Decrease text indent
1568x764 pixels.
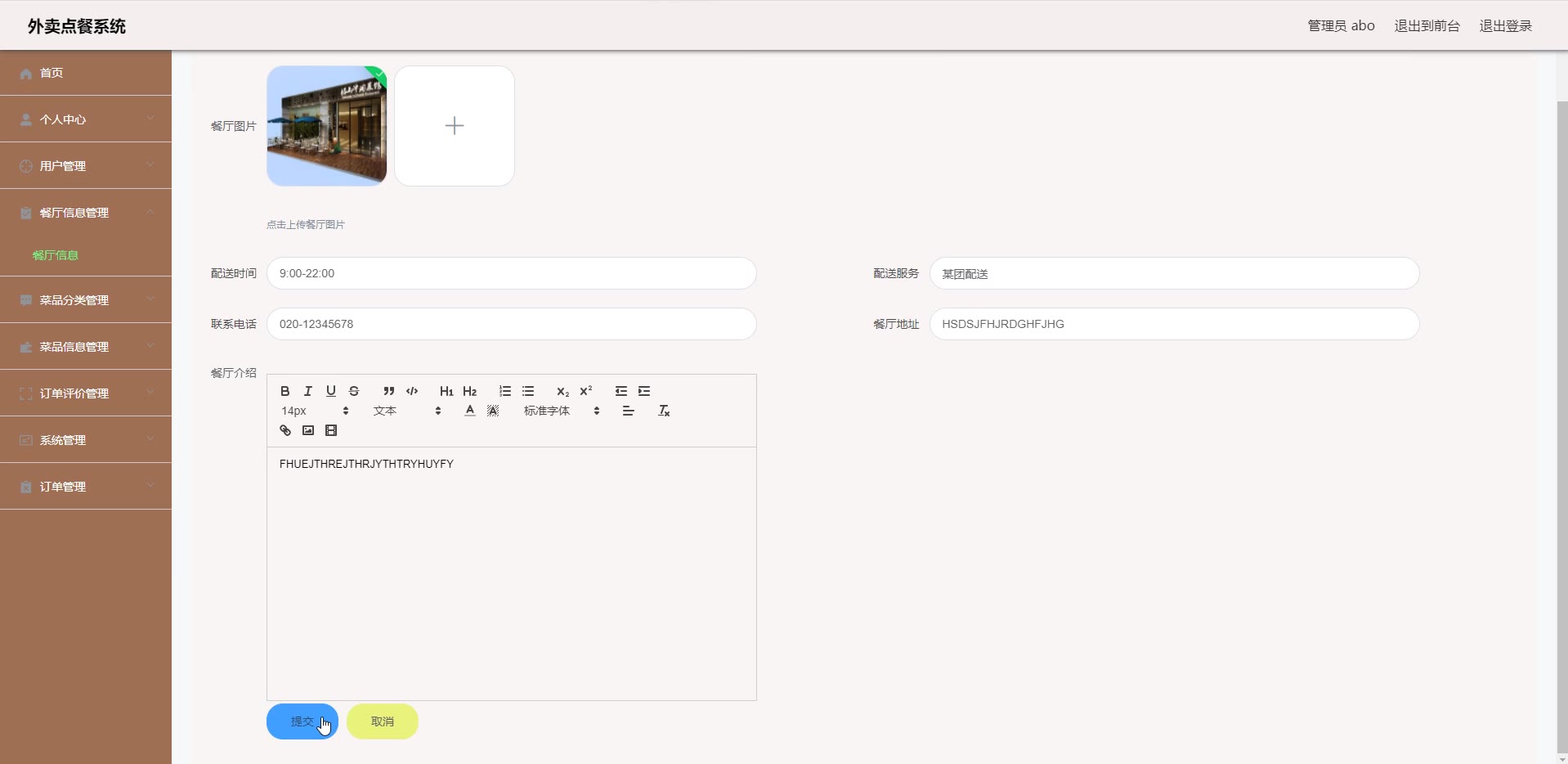[x=620, y=391]
